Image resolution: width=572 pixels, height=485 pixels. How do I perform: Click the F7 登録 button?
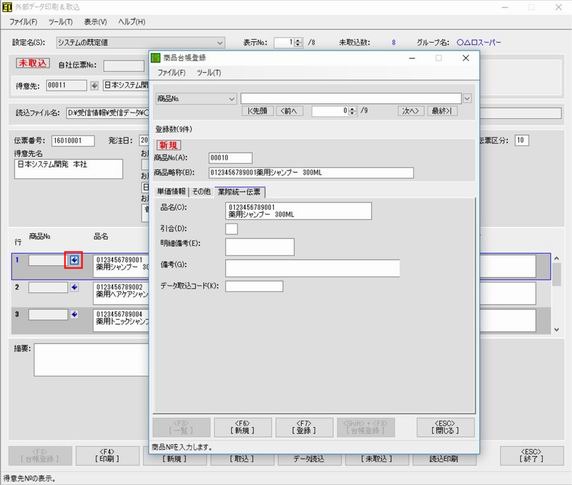coord(304,427)
